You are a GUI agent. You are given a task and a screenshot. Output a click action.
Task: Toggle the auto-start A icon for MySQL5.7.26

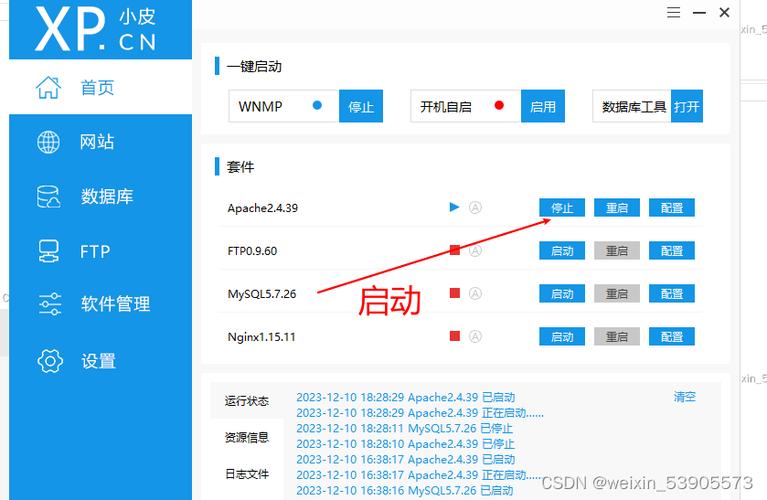click(x=475, y=294)
